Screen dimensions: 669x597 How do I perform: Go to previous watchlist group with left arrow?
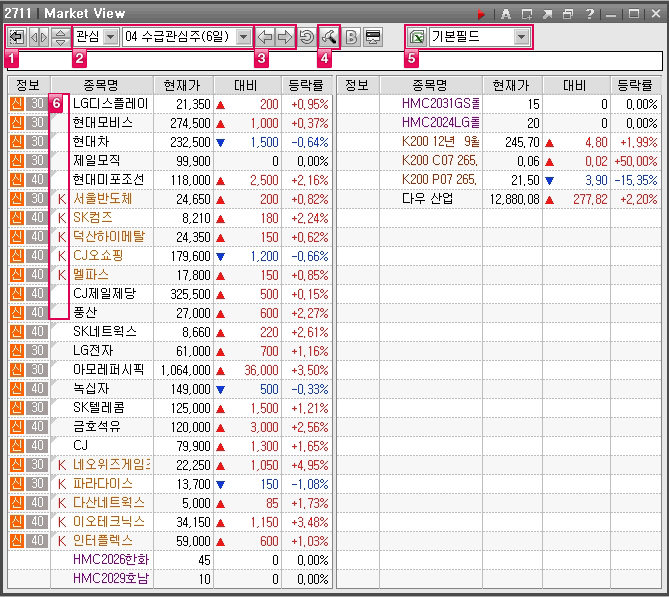click(x=265, y=37)
